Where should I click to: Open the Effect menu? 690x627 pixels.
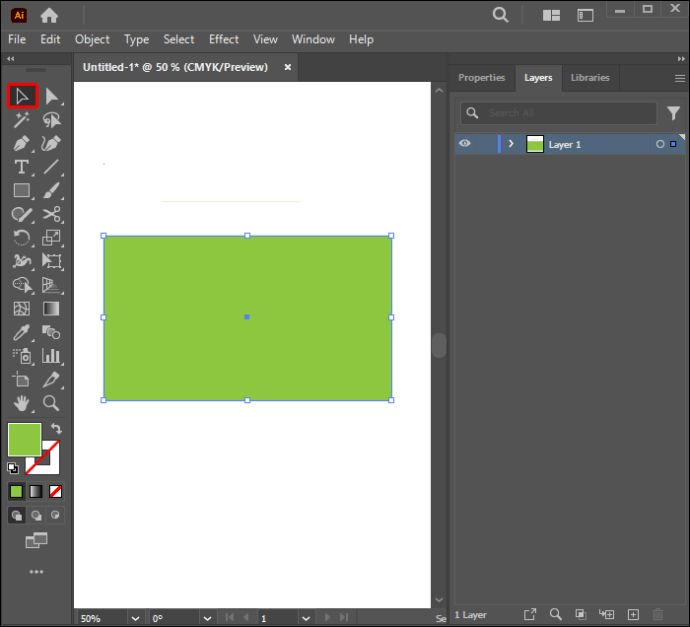pyautogui.click(x=224, y=40)
